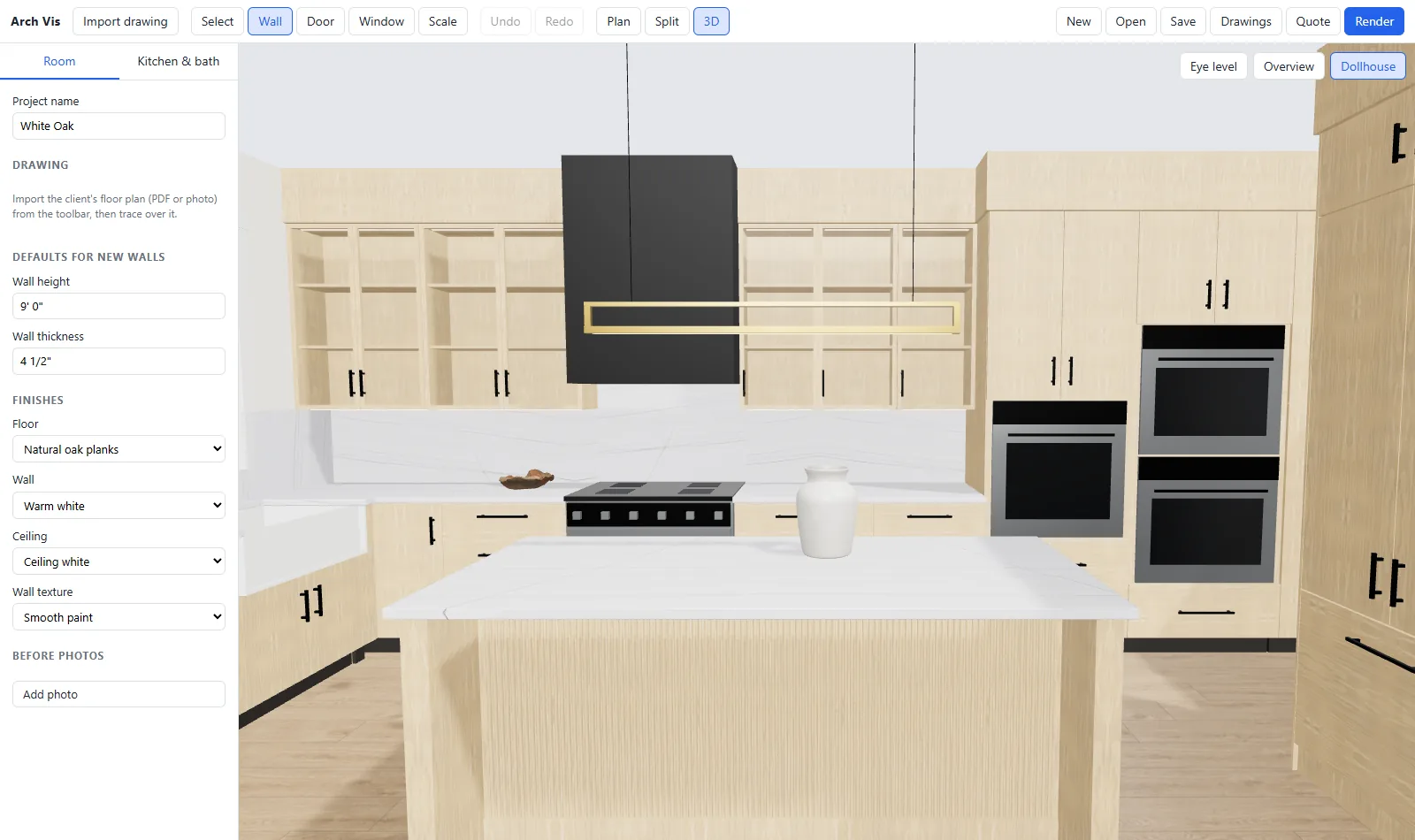This screenshot has width=1415, height=840.
Task: Switch to Split view
Action: point(667,21)
